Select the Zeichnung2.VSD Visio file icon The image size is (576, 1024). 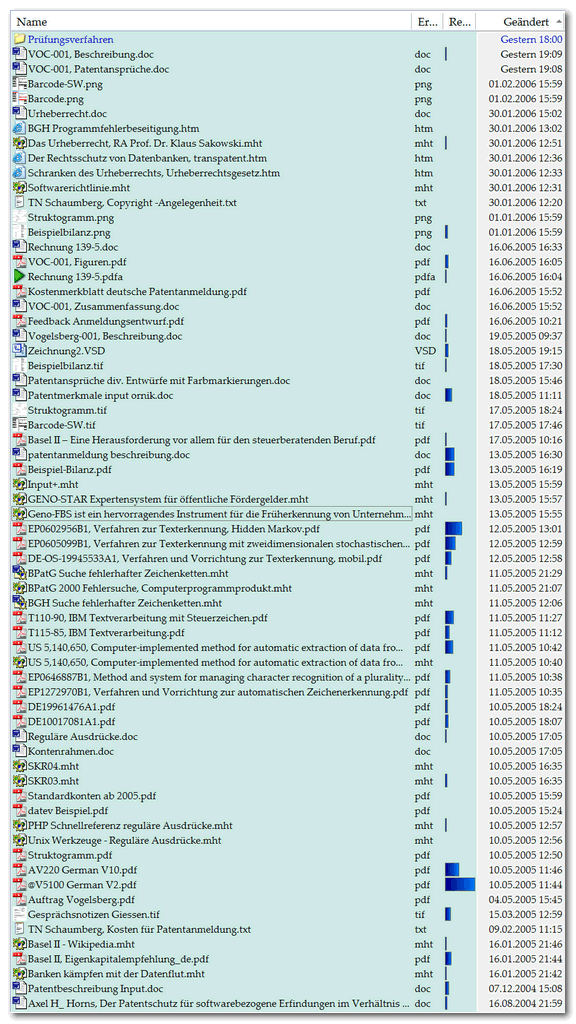coord(20,351)
